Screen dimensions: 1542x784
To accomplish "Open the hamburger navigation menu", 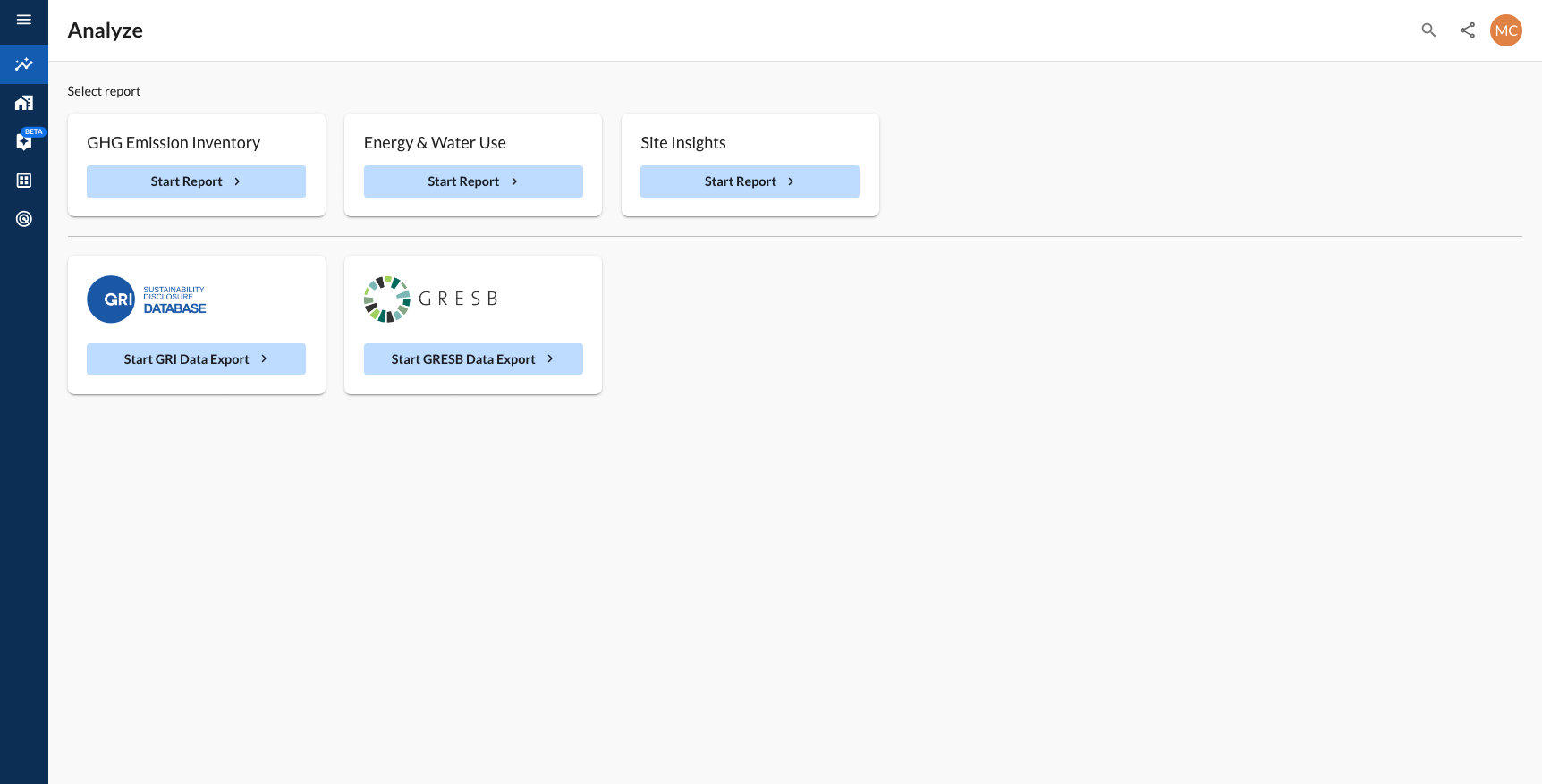I will tap(24, 20).
